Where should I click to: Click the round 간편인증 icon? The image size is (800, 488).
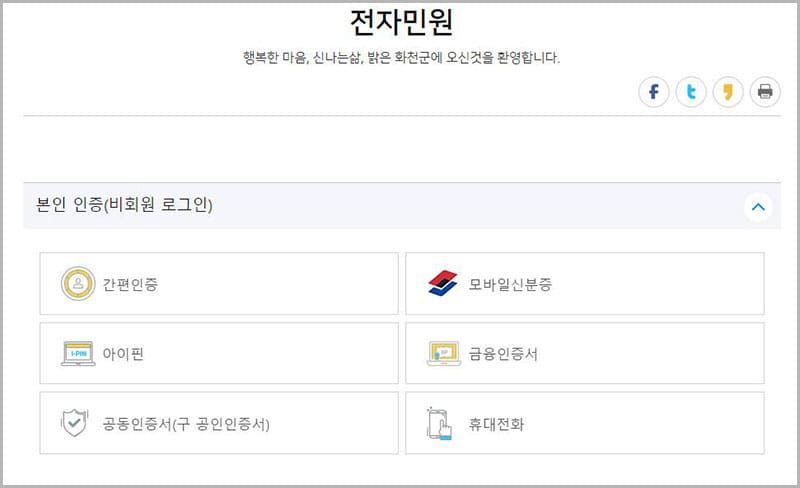(x=78, y=284)
